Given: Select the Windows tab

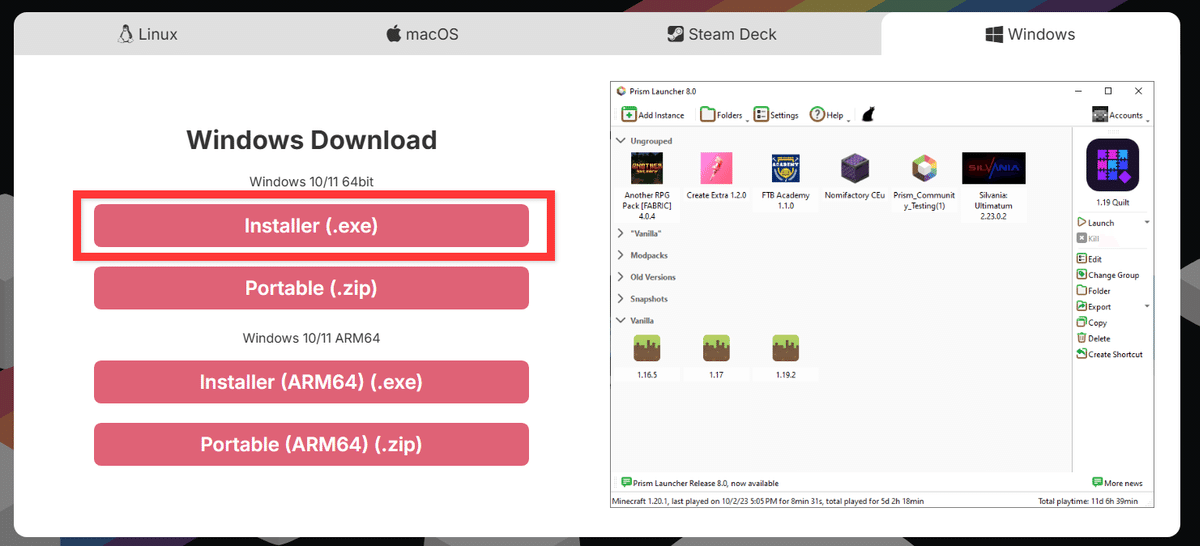Looking at the screenshot, I should click(x=1030, y=34).
